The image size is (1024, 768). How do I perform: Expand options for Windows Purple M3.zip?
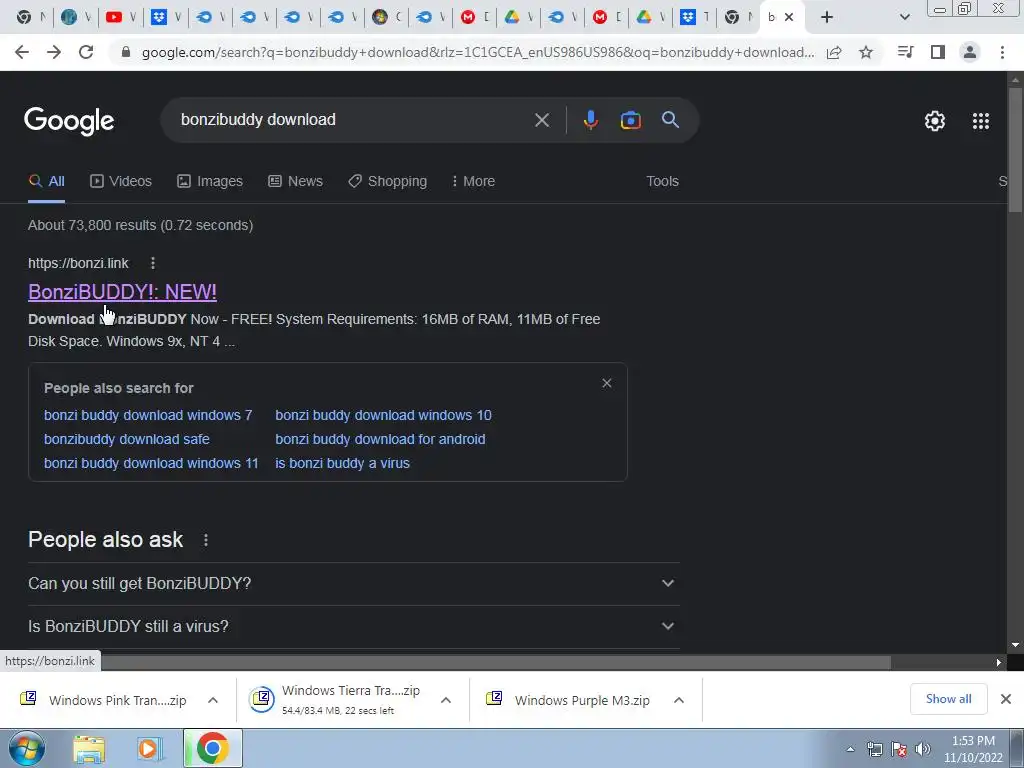[679, 701]
